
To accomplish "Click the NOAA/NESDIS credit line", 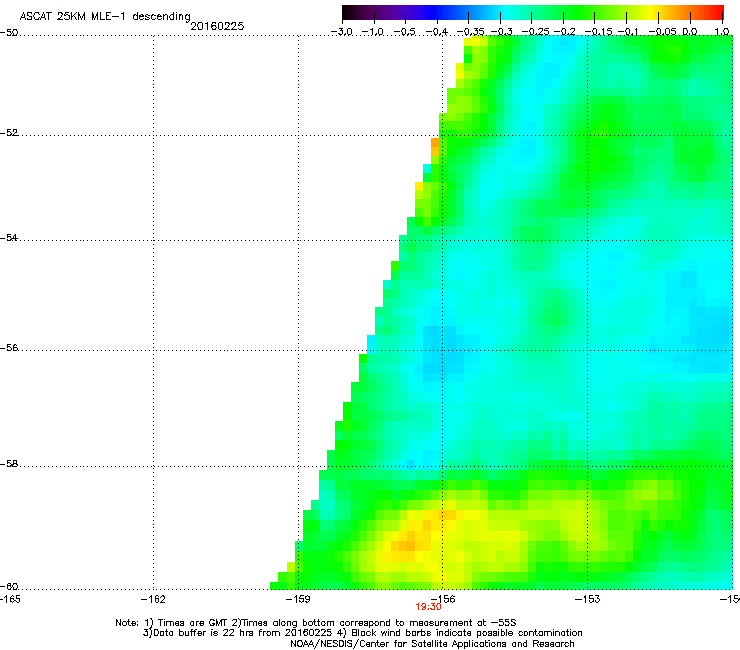I will [432, 644].
